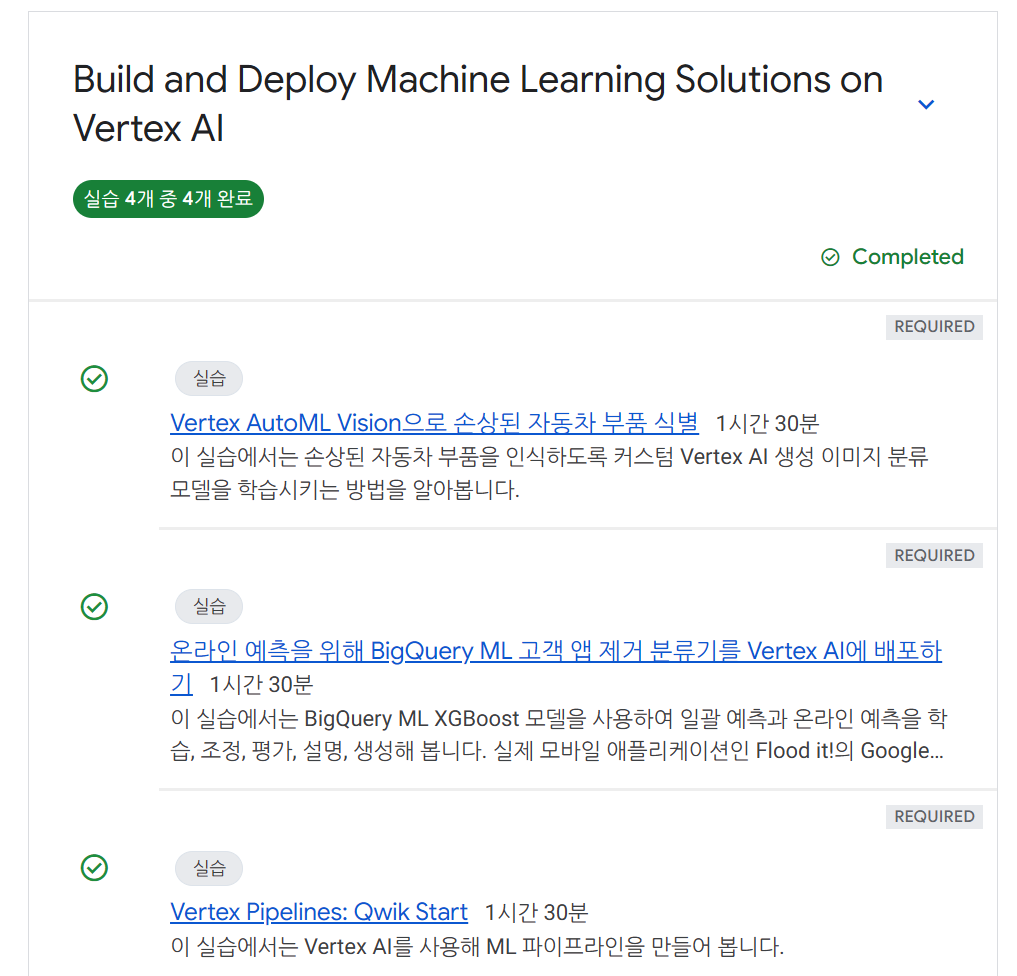
Task: Click the 실습 tag above Vertex Pipelines
Action: pos(209,868)
